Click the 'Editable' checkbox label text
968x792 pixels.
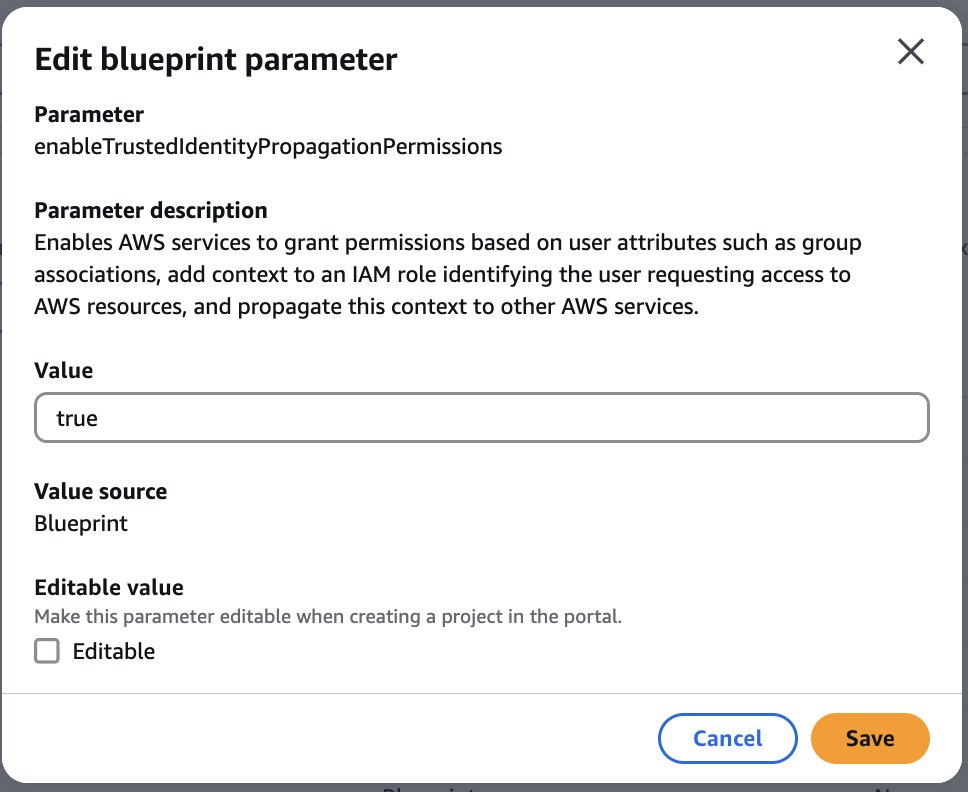coord(114,652)
